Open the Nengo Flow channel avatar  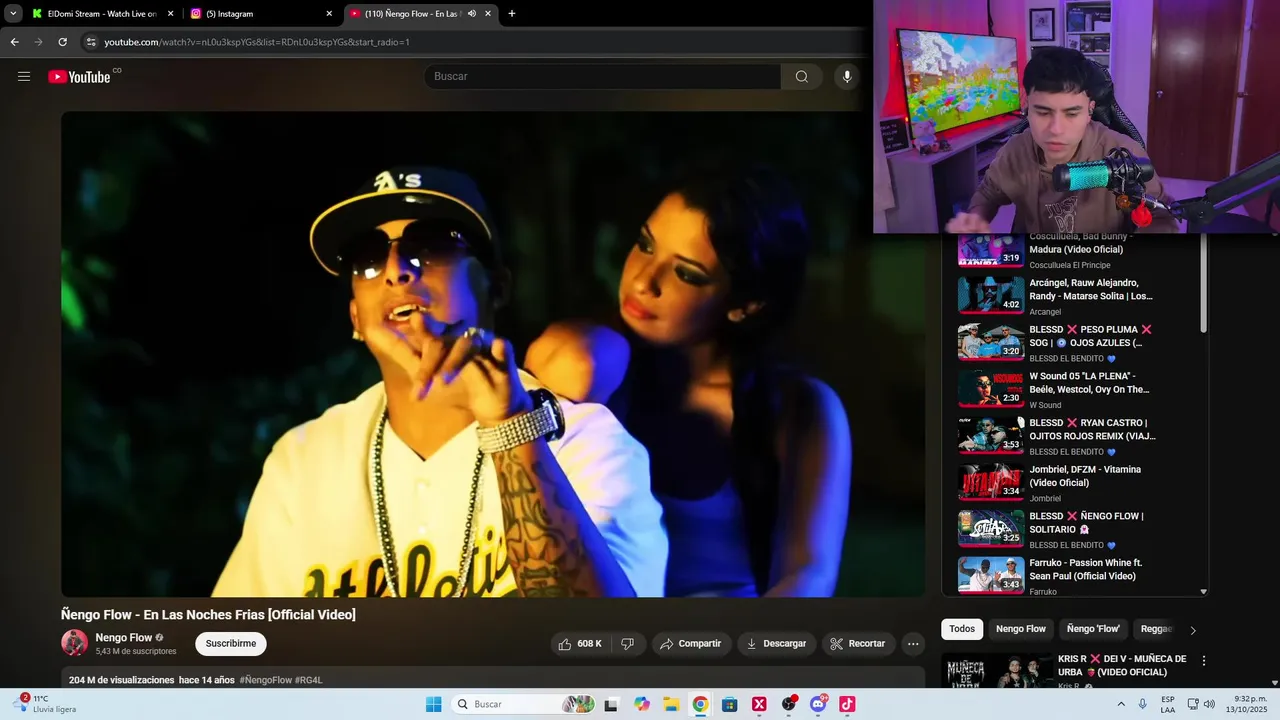tap(75, 643)
